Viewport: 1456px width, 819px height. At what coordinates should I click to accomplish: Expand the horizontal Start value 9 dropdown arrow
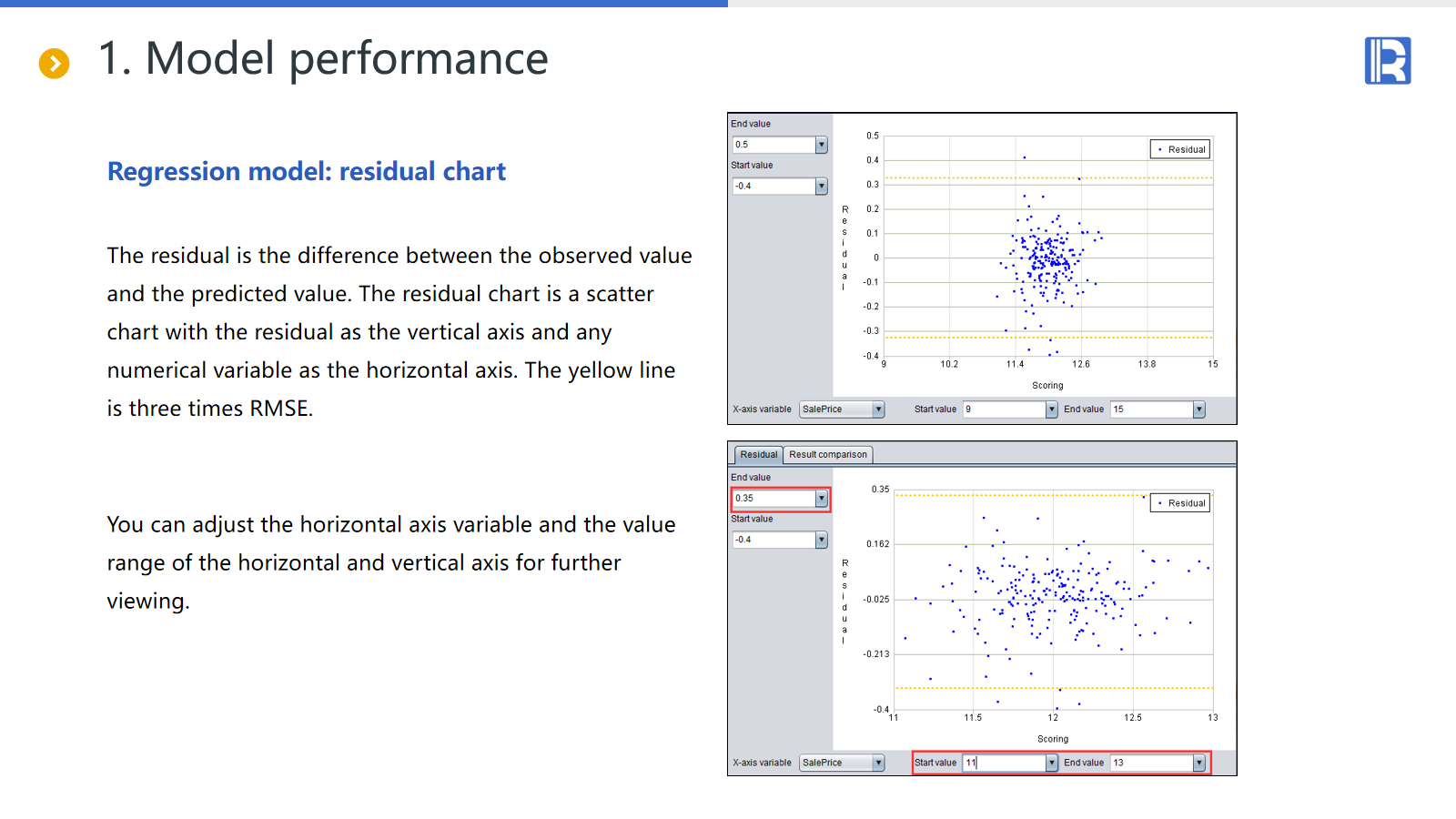pyautogui.click(x=1051, y=409)
